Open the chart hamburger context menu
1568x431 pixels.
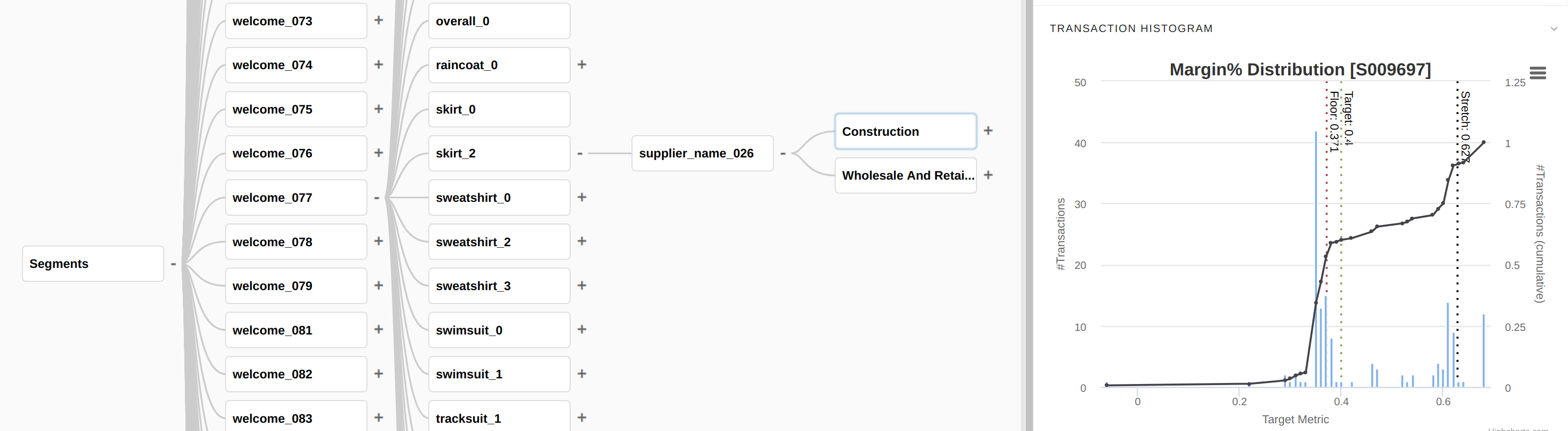pos(1538,73)
